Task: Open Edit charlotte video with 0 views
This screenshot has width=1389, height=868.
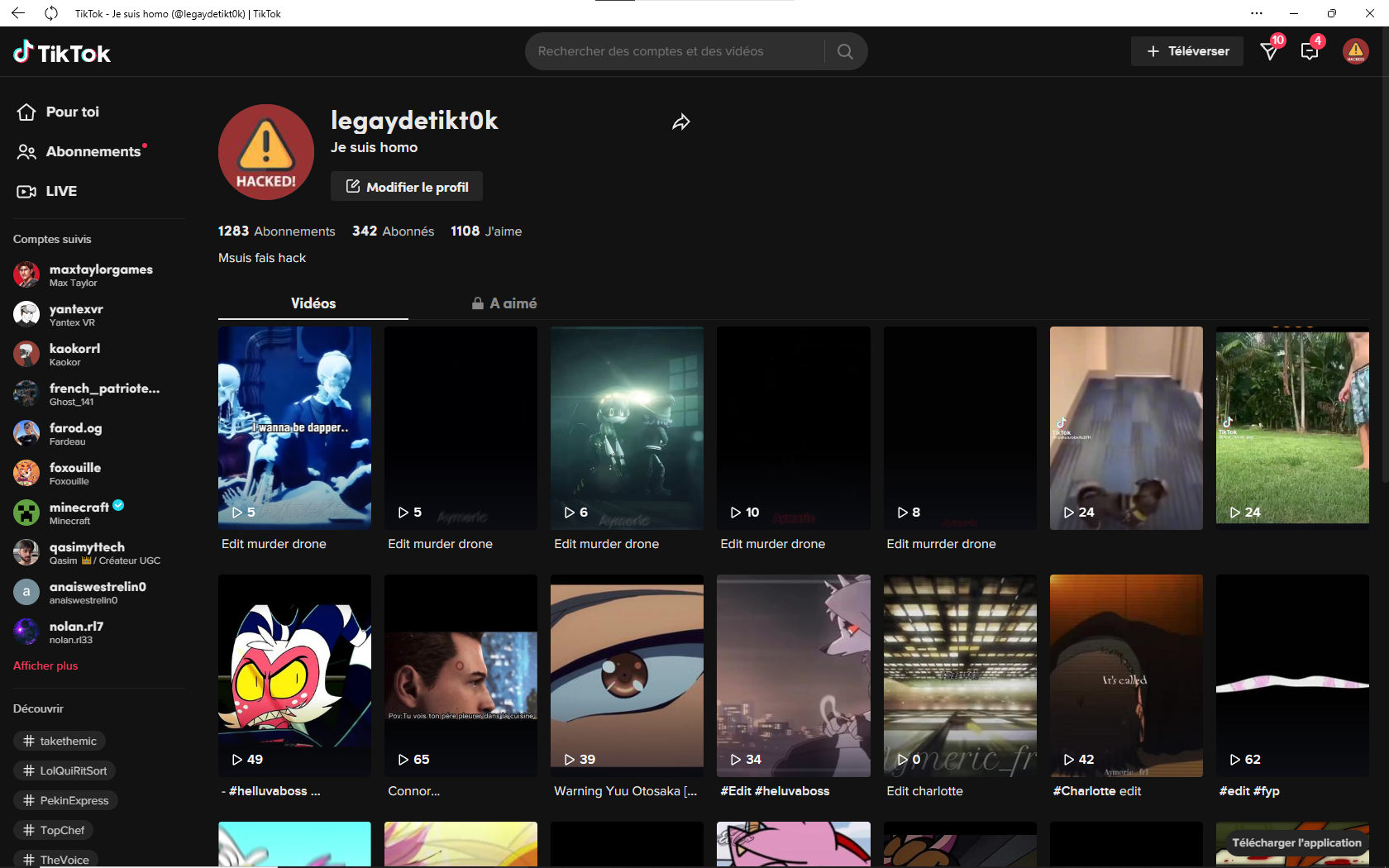Action: pyautogui.click(x=960, y=675)
